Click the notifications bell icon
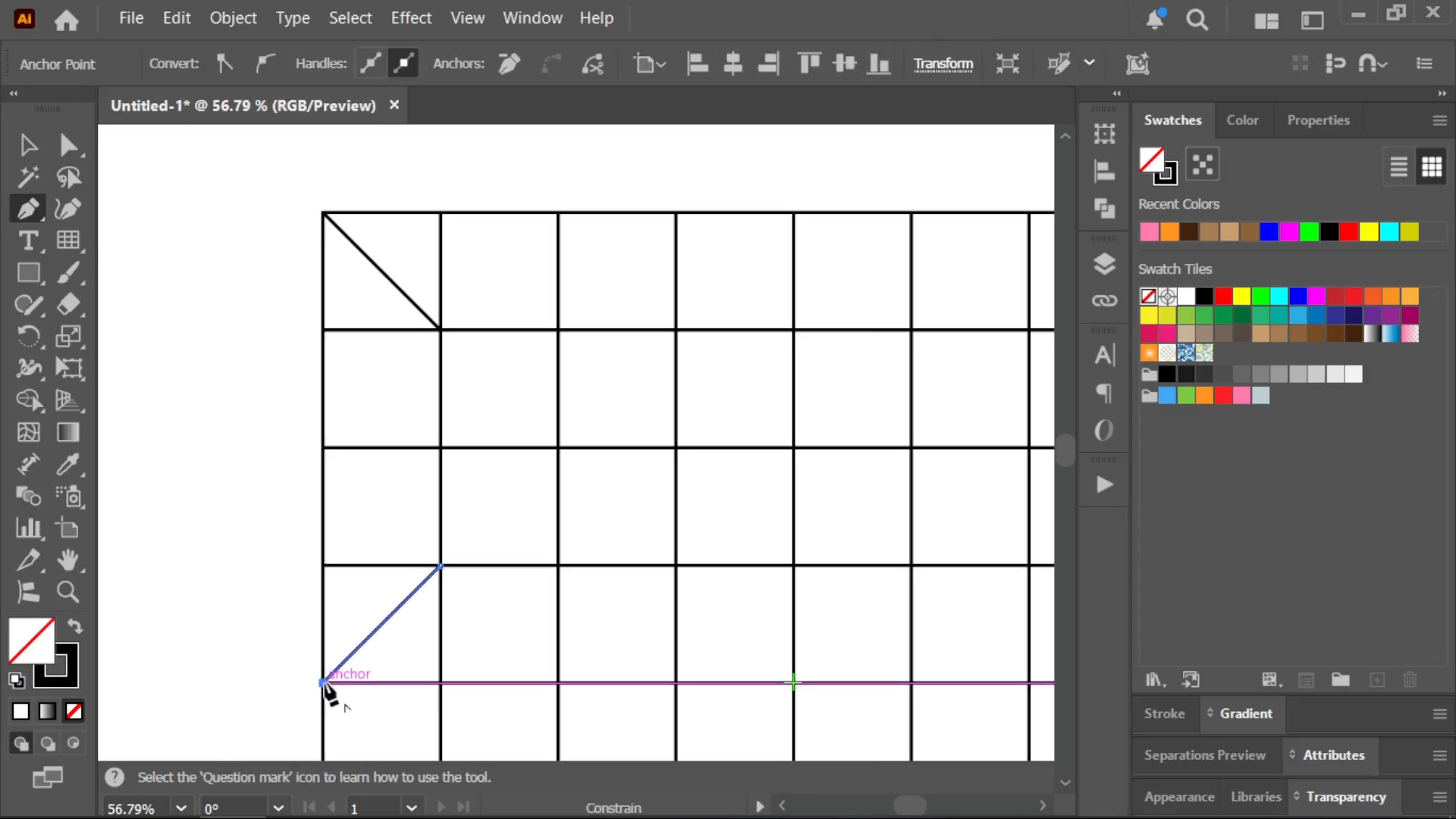The width and height of the screenshot is (1456, 819). pyautogui.click(x=1155, y=19)
